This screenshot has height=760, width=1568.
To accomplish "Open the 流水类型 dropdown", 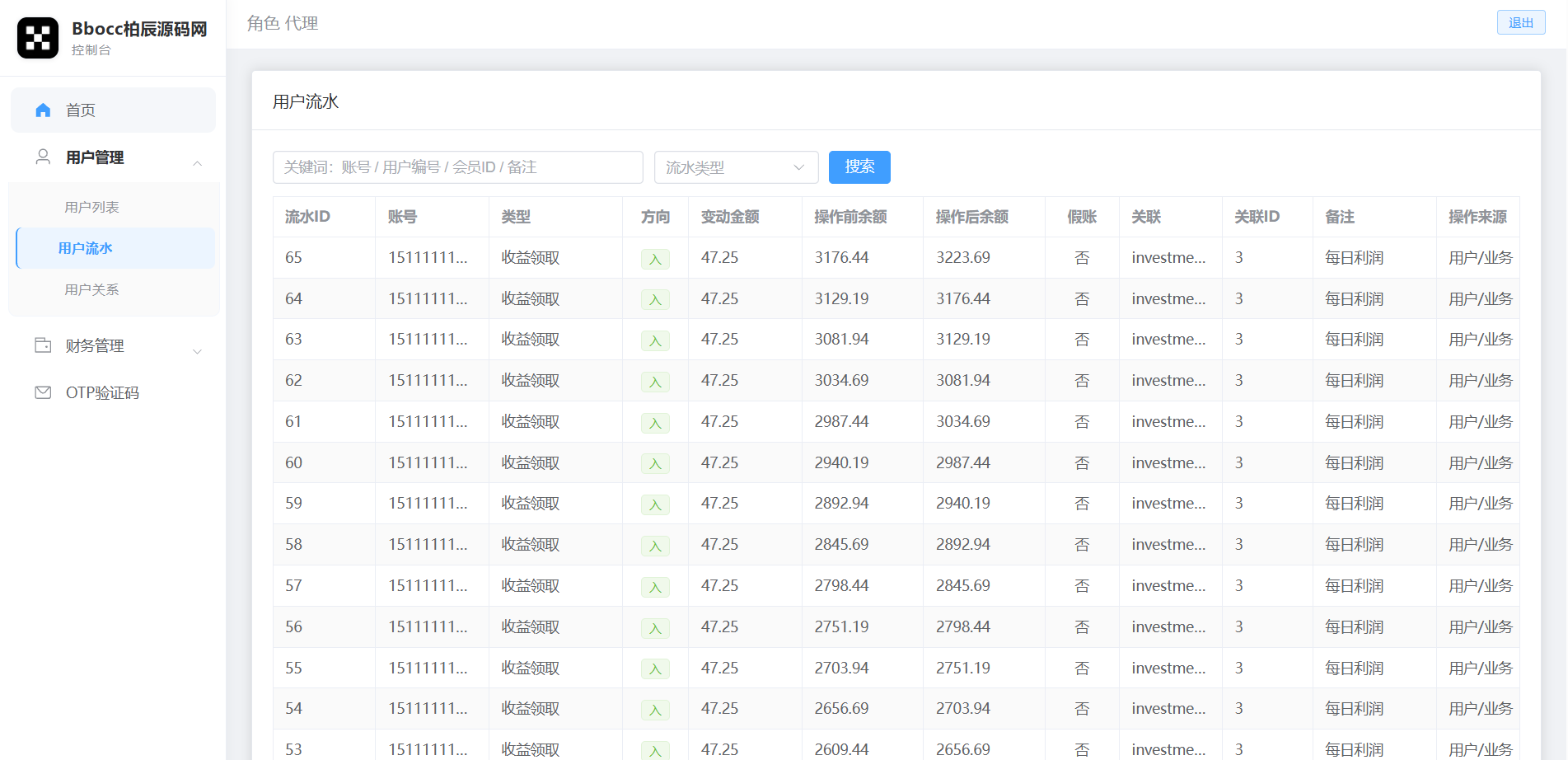I will tap(736, 167).
